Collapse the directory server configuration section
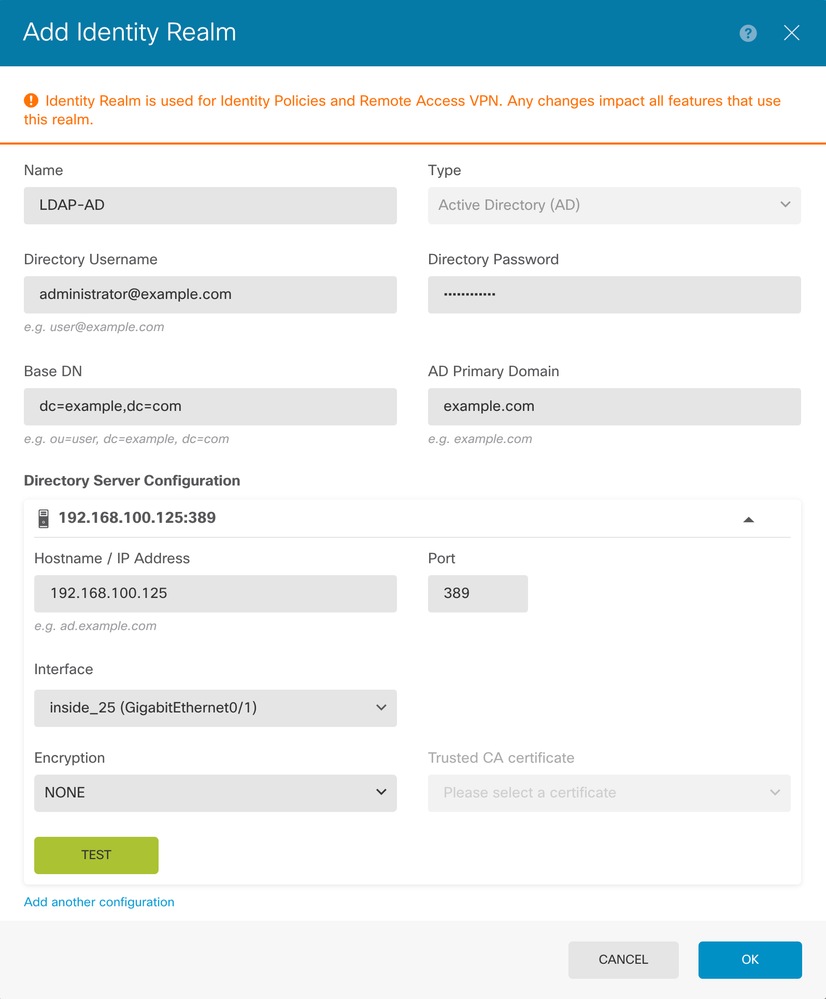 748,519
